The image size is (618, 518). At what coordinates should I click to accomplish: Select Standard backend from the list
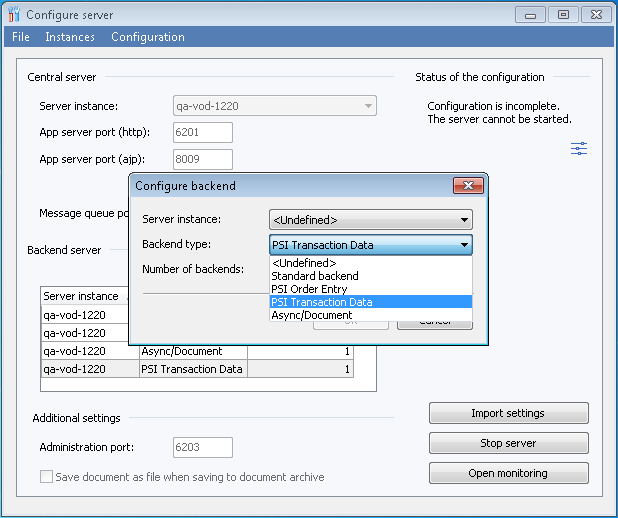click(x=315, y=276)
